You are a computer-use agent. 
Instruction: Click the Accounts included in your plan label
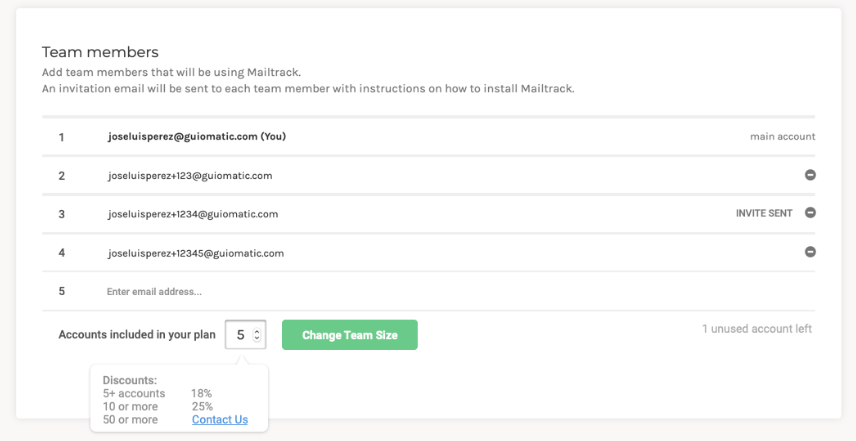click(x=137, y=335)
